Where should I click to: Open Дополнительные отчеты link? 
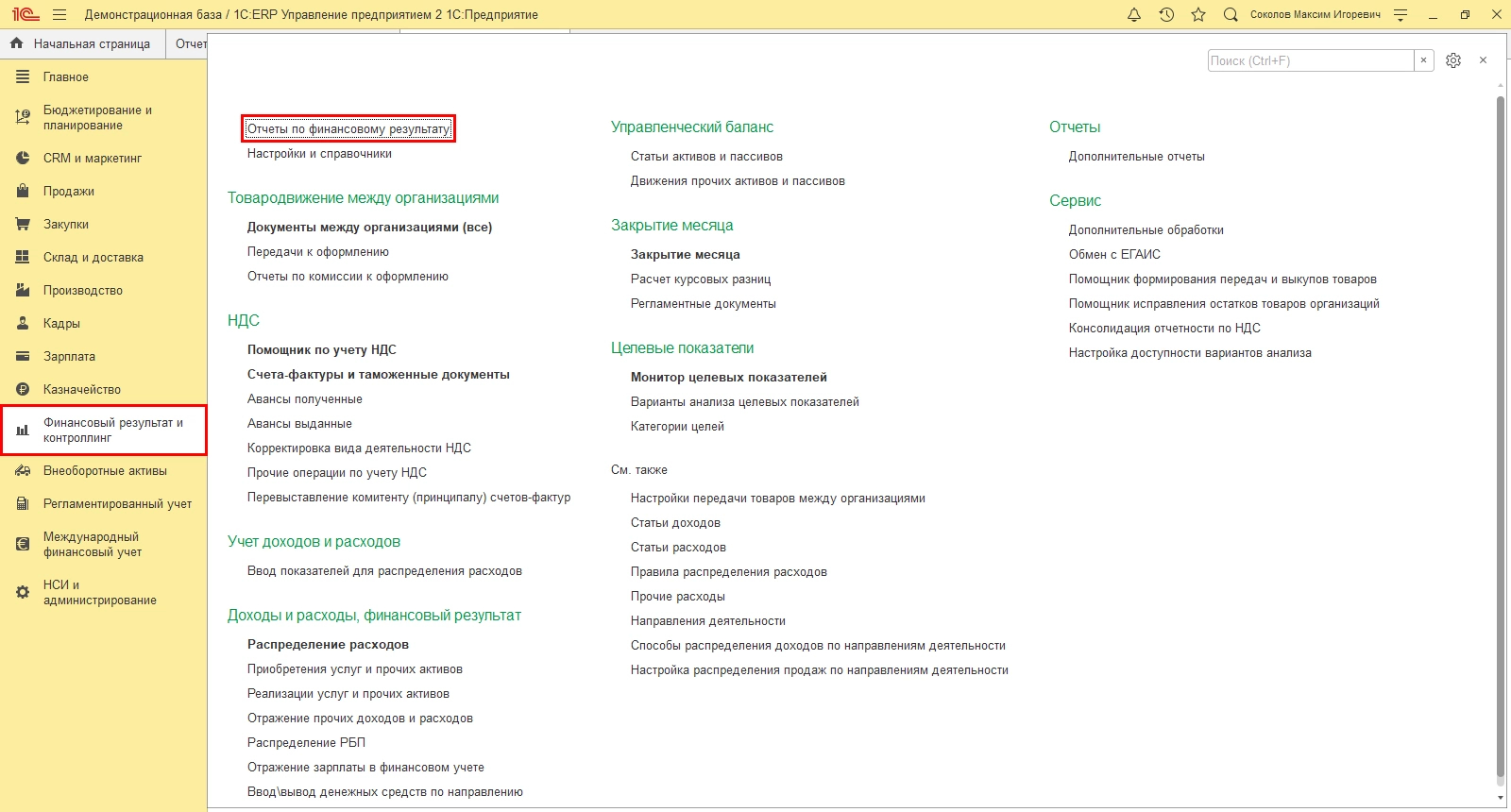1137,157
